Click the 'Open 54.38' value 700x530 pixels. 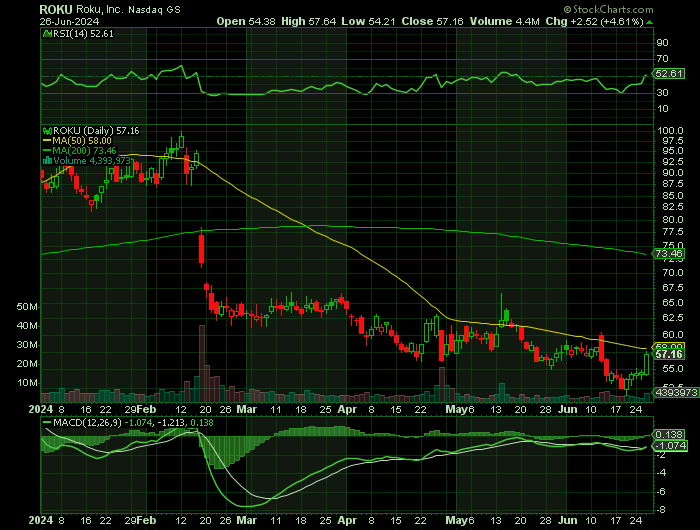point(246,21)
